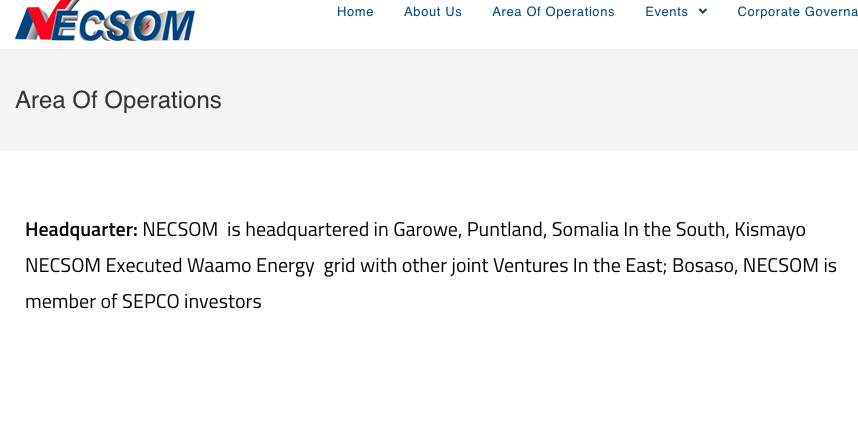Click the Area Of Operations page heading
The height and width of the screenshot is (422, 858).
pyautogui.click(x=118, y=100)
